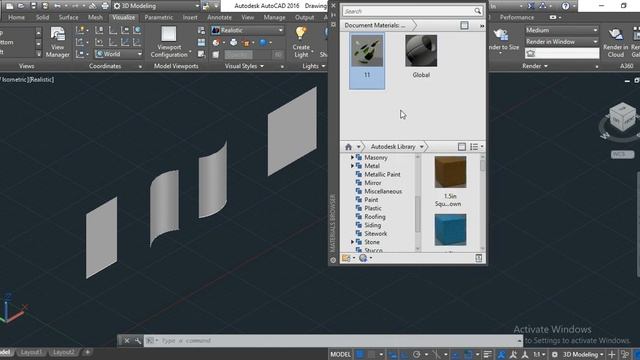Switch to the Solid ribbon tab
The height and width of the screenshot is (360, 640).
coord(42,18)
